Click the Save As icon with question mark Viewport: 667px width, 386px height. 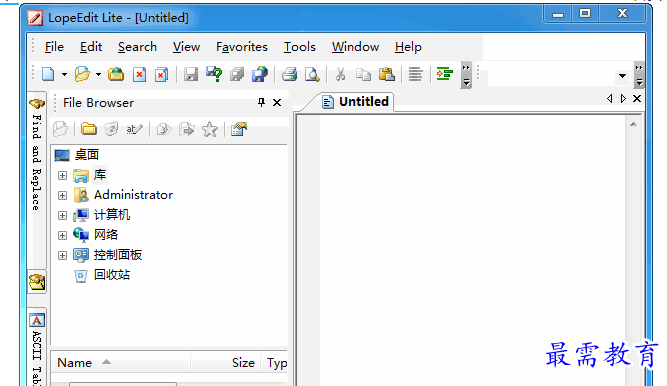pos(214,74)
